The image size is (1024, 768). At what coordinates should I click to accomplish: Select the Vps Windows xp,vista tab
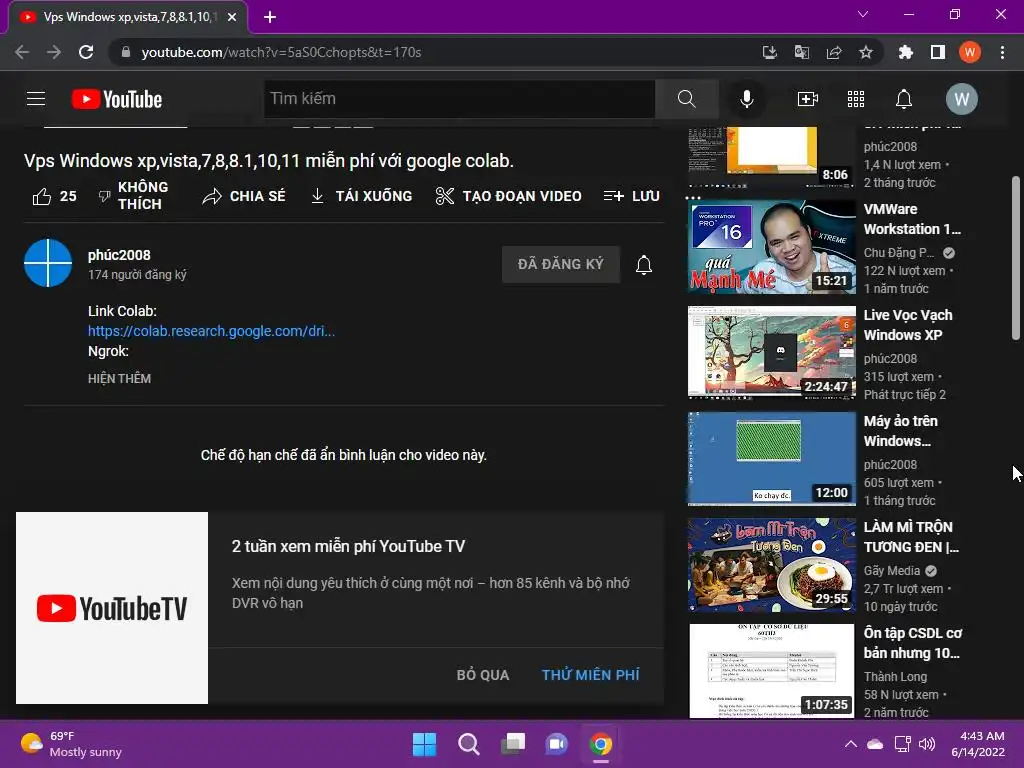tap(128, 17)
